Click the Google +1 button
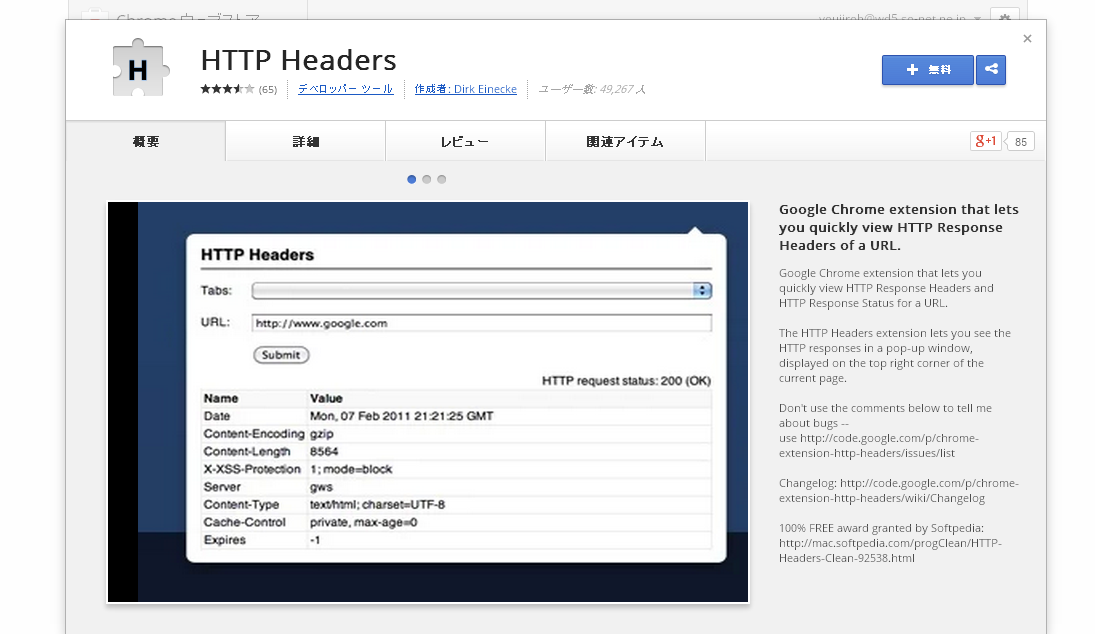 click(x=985, y=141)
